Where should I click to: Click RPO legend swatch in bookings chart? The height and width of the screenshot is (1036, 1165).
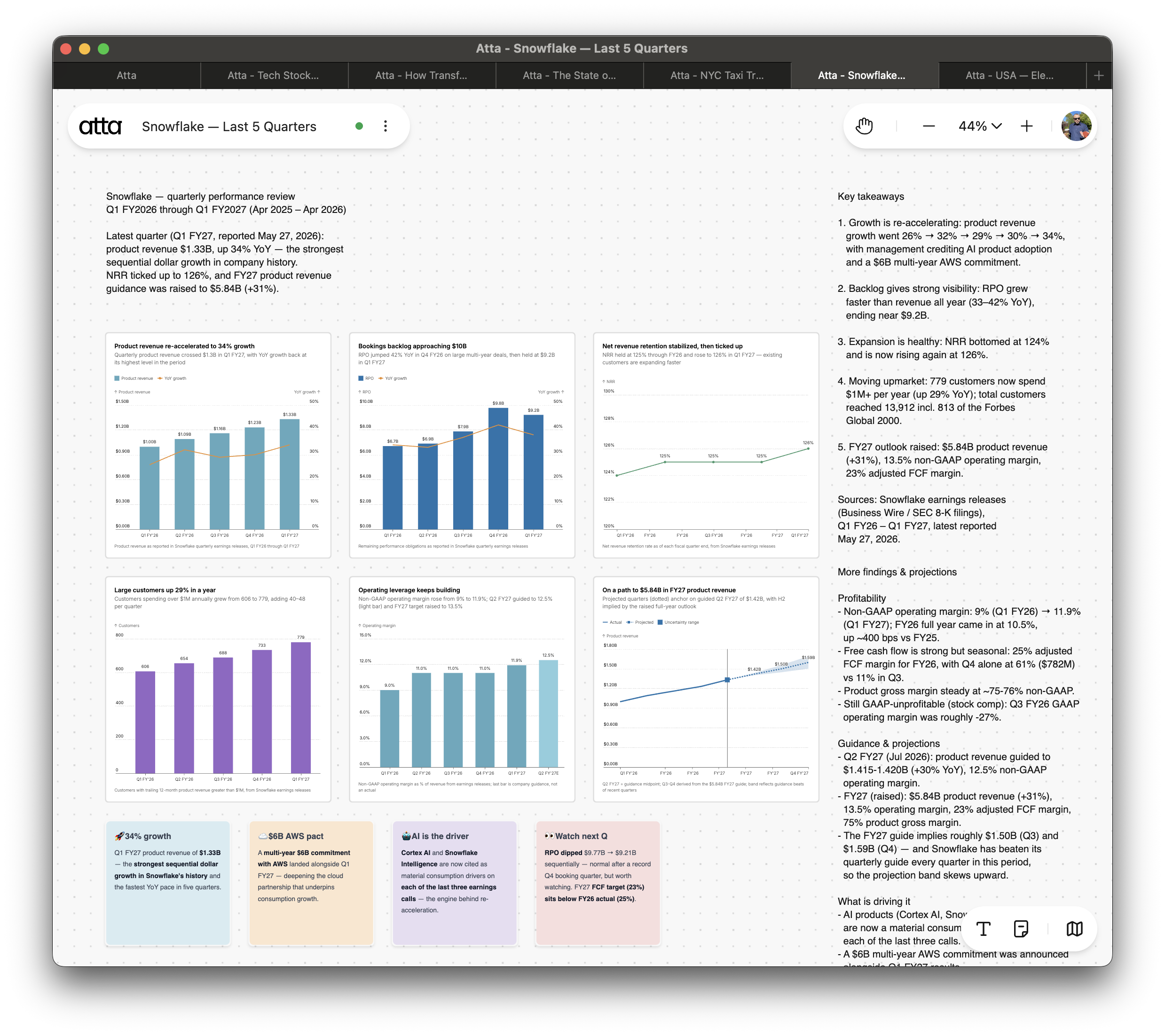point(361,378)
